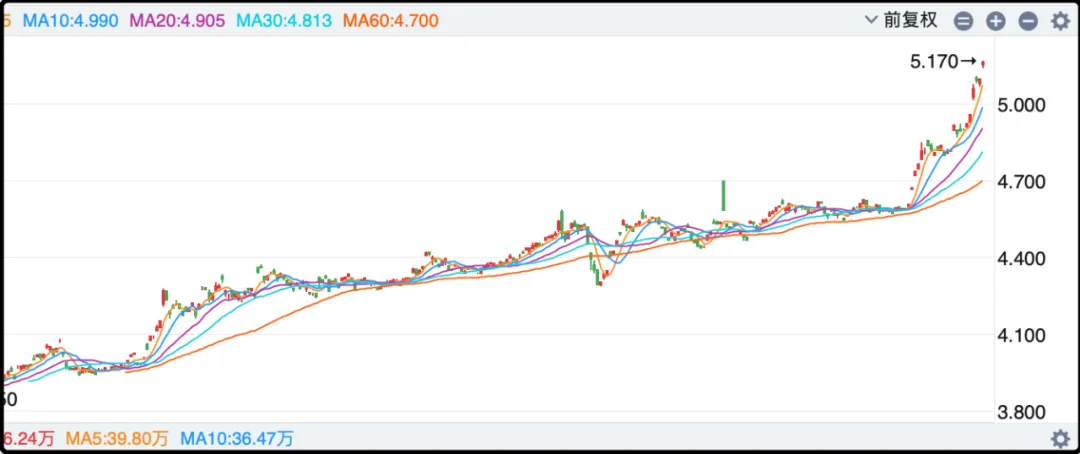This screenshot has height=454, width=1080.
Task: Select the MA60:4.700 indicator label
Action: click(x=390, y=21)
